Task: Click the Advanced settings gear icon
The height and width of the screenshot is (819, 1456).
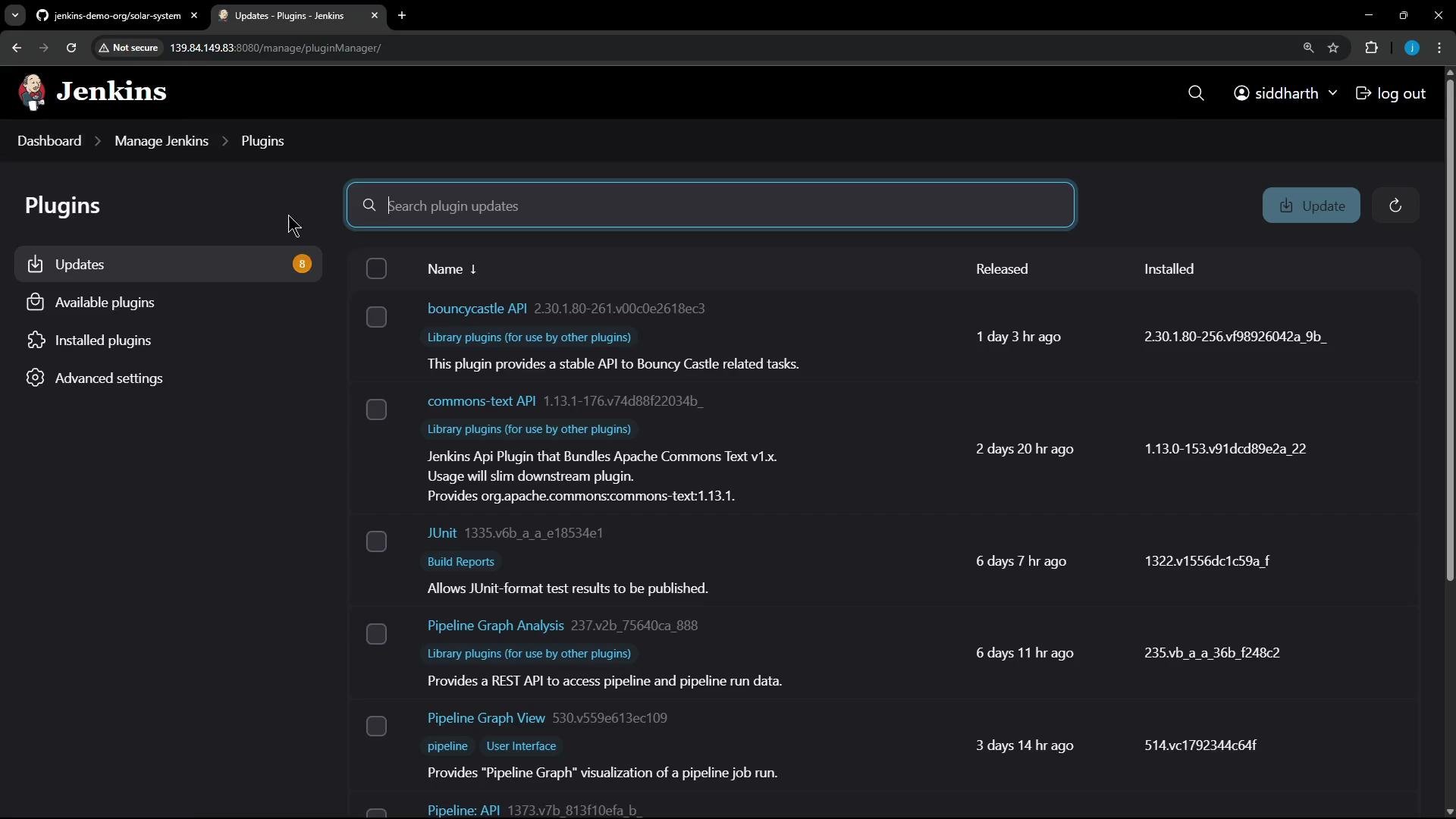Action: [35, 378]
